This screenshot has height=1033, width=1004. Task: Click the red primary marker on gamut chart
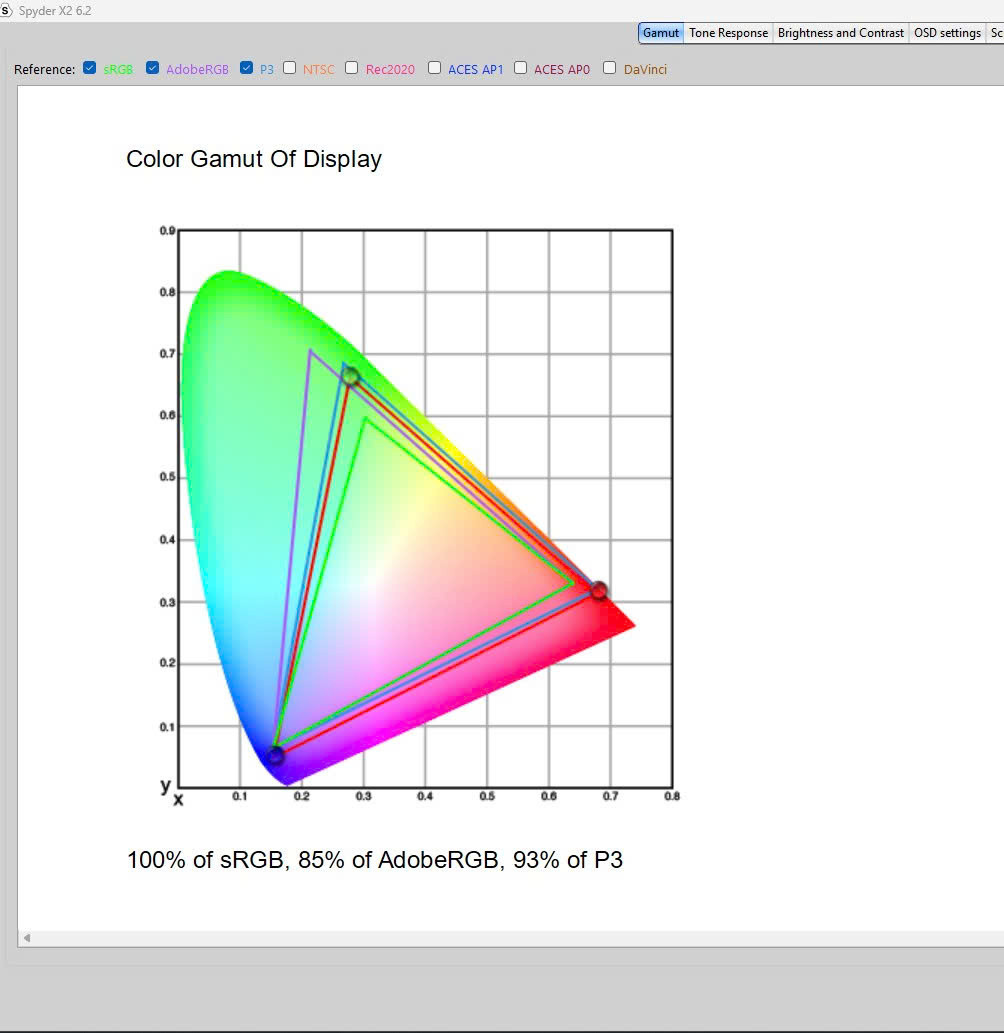[598, 590]
